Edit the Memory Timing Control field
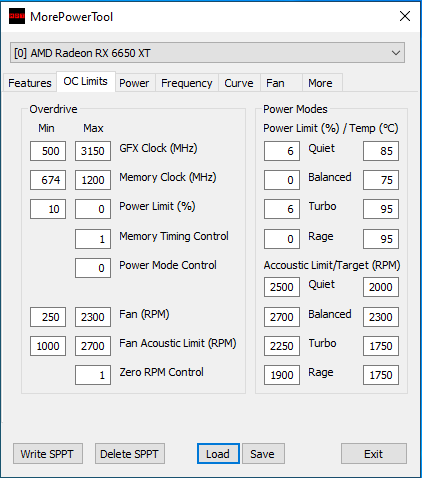 pos(93,239)
